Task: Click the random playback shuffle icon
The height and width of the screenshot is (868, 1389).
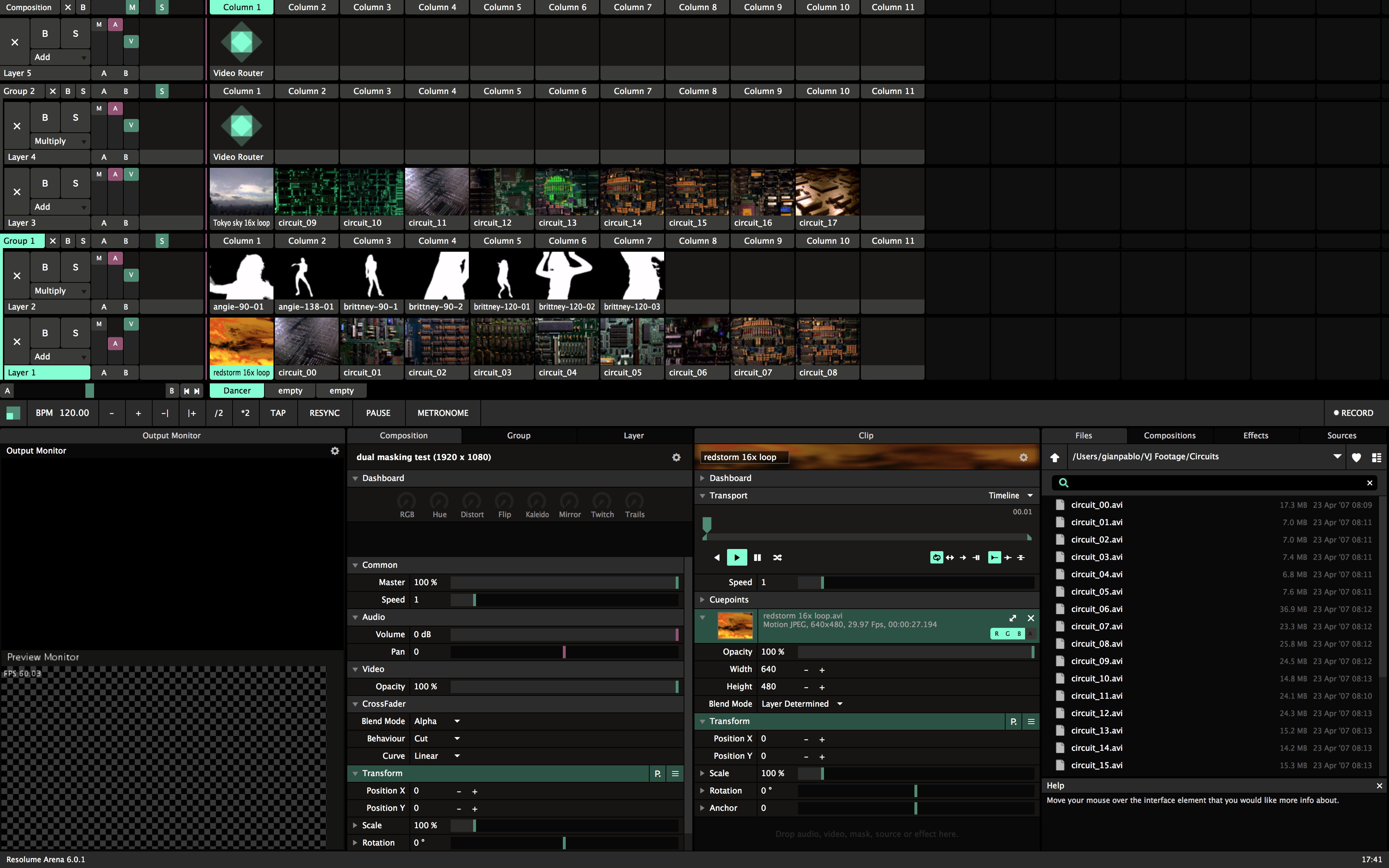Action: click(x=777, y=557)
